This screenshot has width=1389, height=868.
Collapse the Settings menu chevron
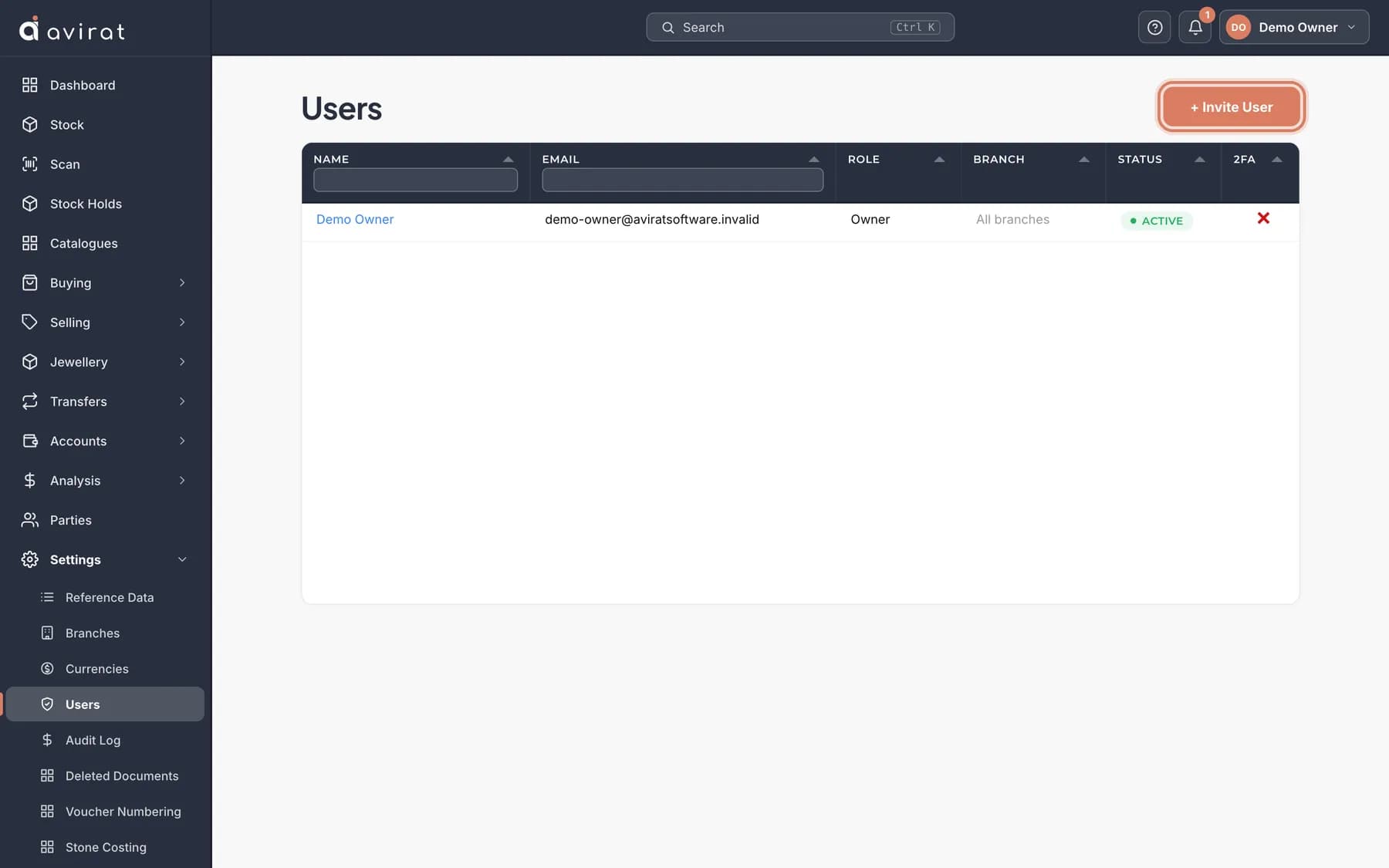(182, 559)
